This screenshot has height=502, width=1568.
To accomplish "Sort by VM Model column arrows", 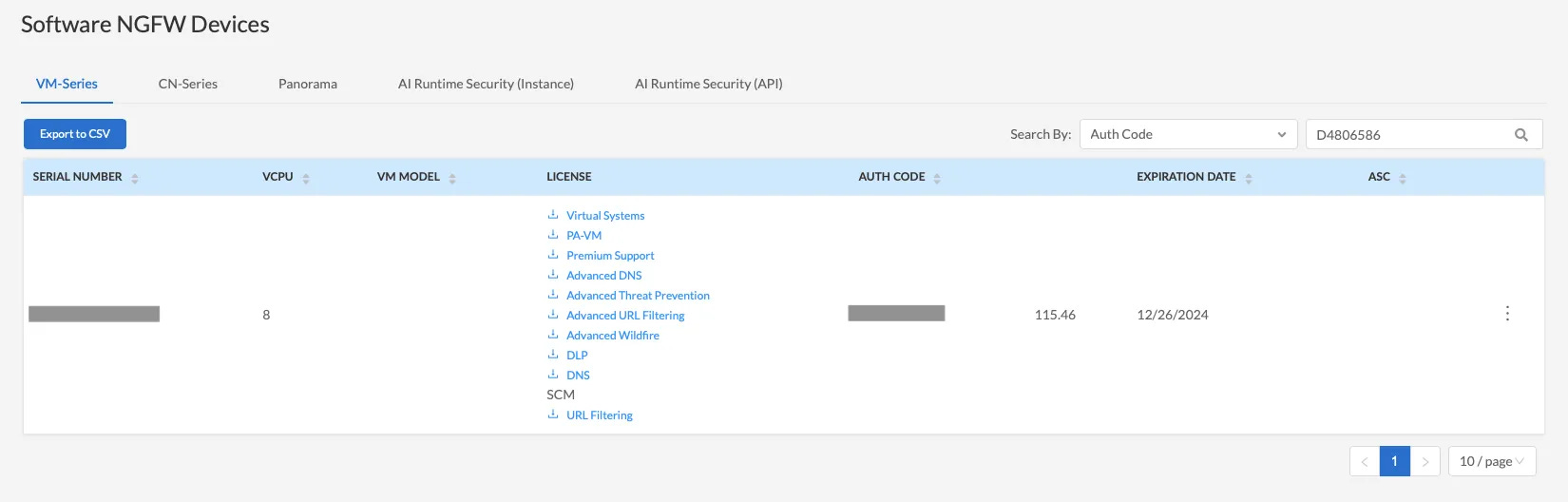I will coord(452,178).
